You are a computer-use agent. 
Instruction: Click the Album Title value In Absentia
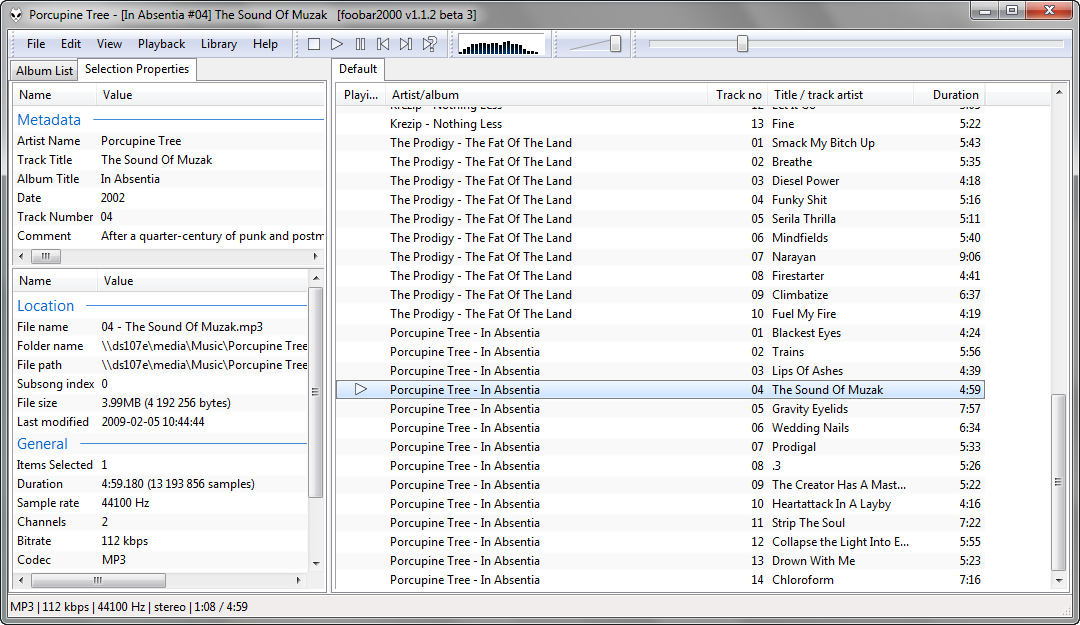point(130,178)
